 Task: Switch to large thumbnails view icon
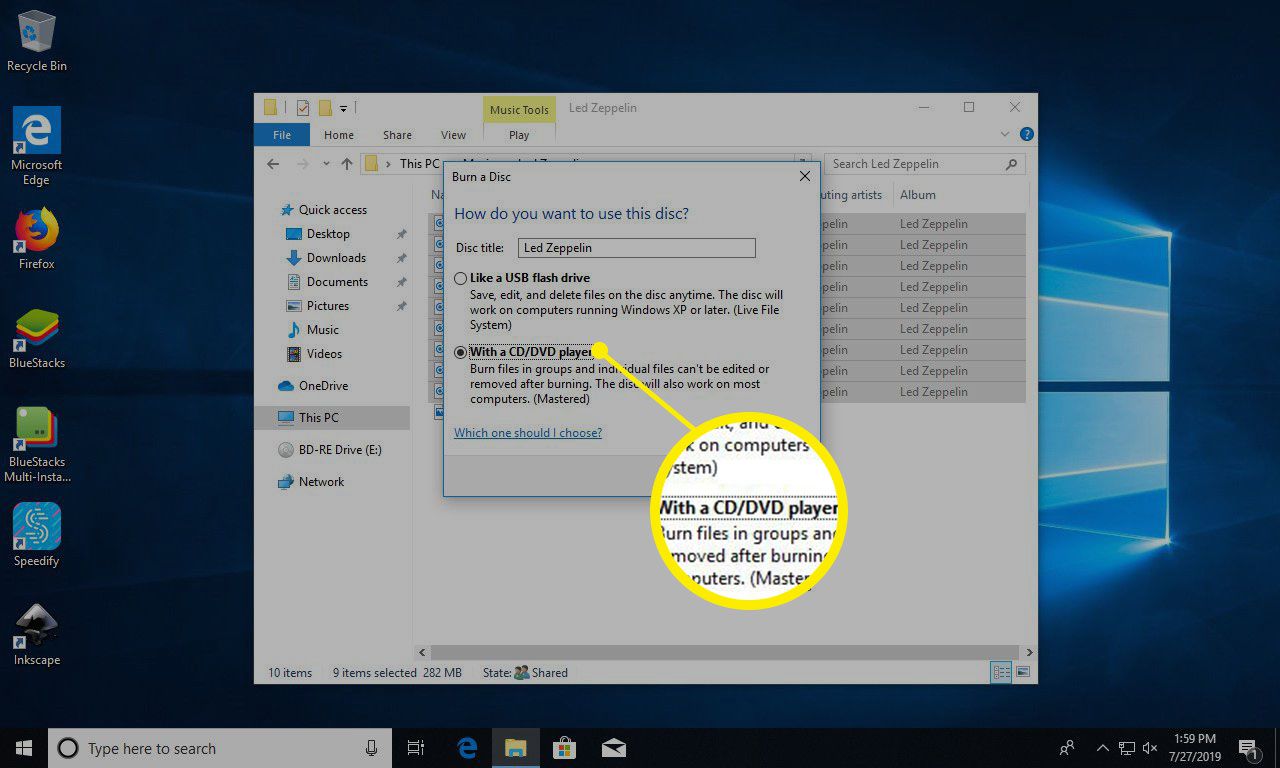(x=1021, y=673)
